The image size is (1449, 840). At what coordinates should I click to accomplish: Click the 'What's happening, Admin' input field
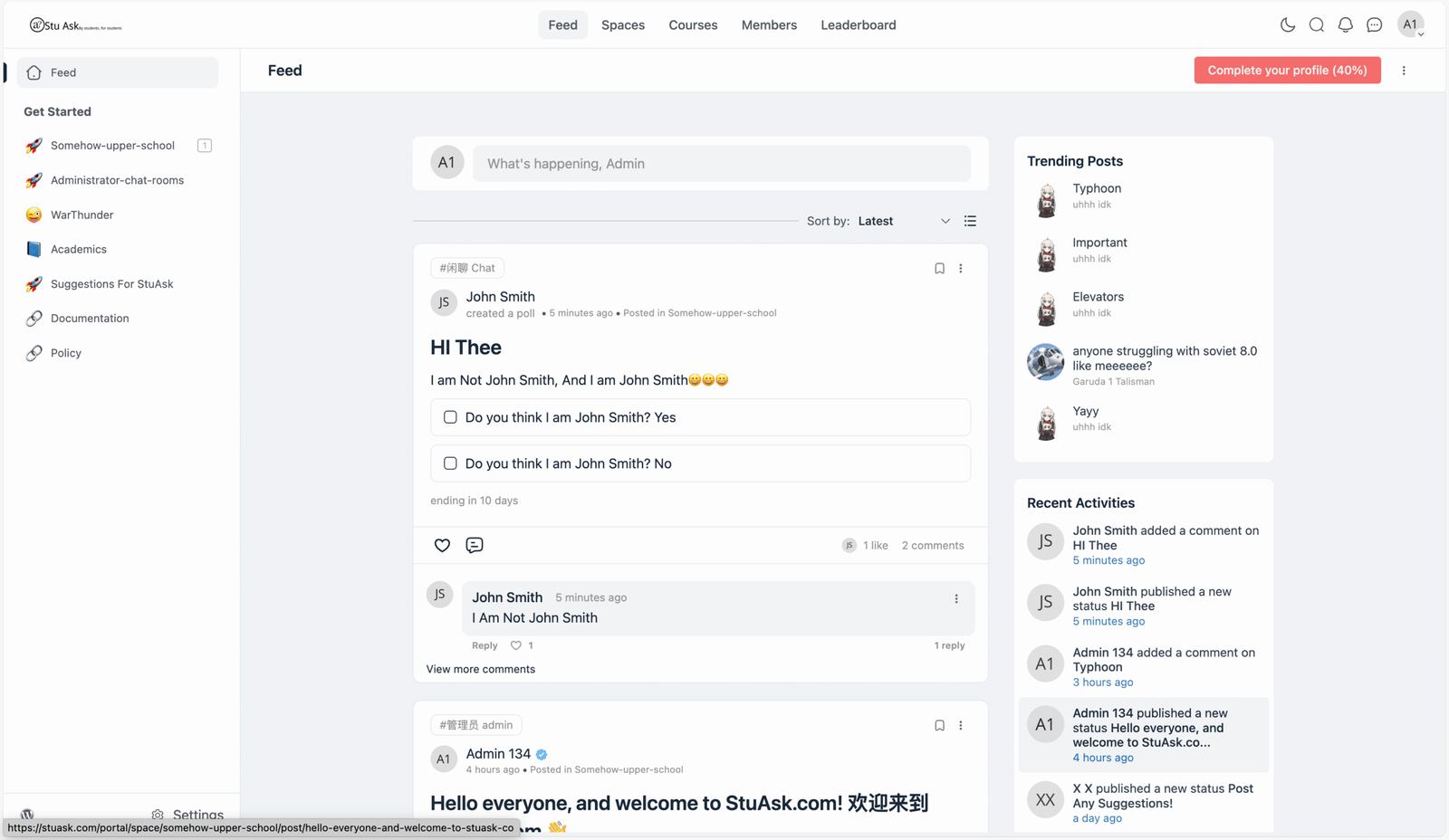[x=721, y=164]
